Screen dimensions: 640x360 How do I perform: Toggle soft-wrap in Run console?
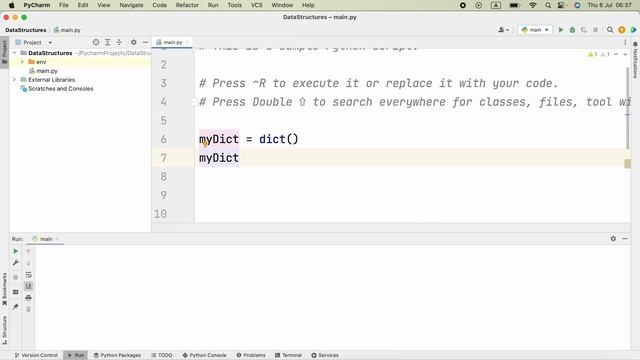point(29,275)
